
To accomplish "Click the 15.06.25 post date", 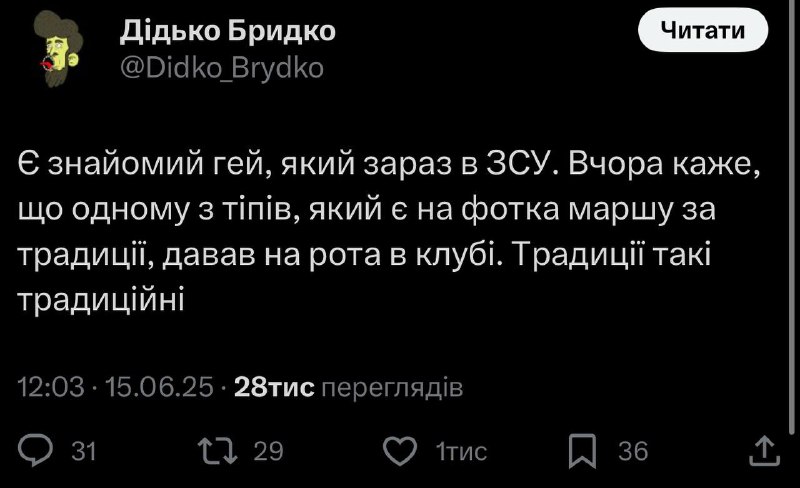I will coord(159,387).
